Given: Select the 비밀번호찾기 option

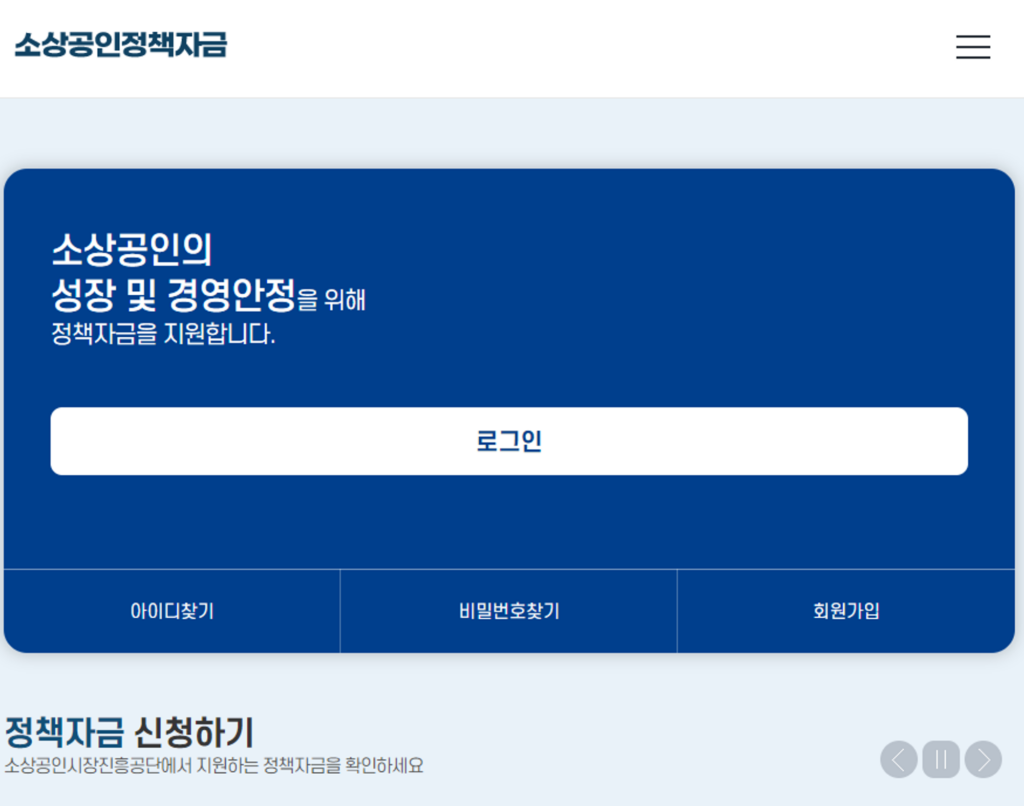Looking at the screenshot, I should click(x=509, y=611).
